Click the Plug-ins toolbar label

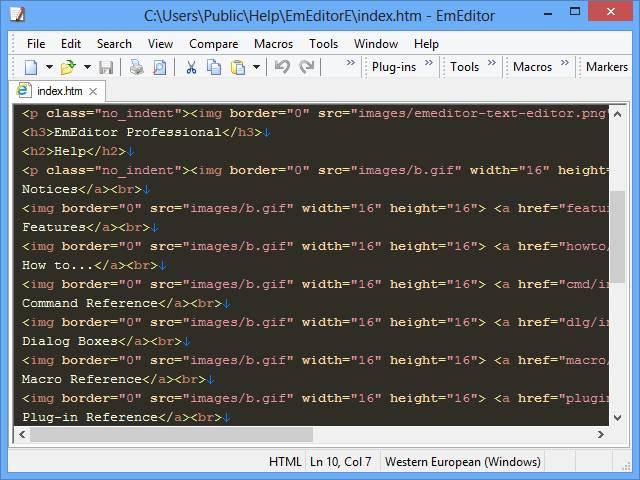click(x=394, y=67)
